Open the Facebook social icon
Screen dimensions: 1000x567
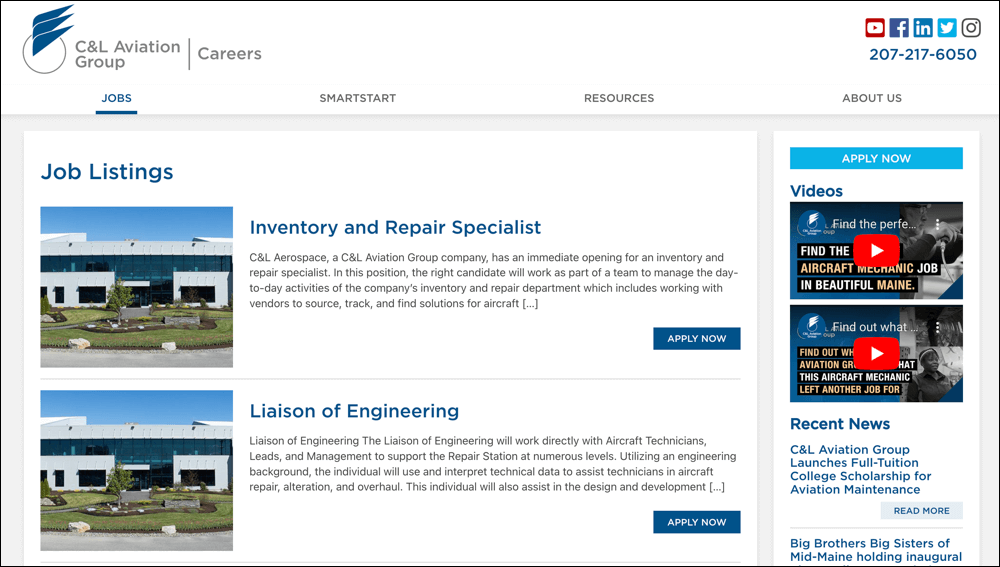(x=899, y=27)
